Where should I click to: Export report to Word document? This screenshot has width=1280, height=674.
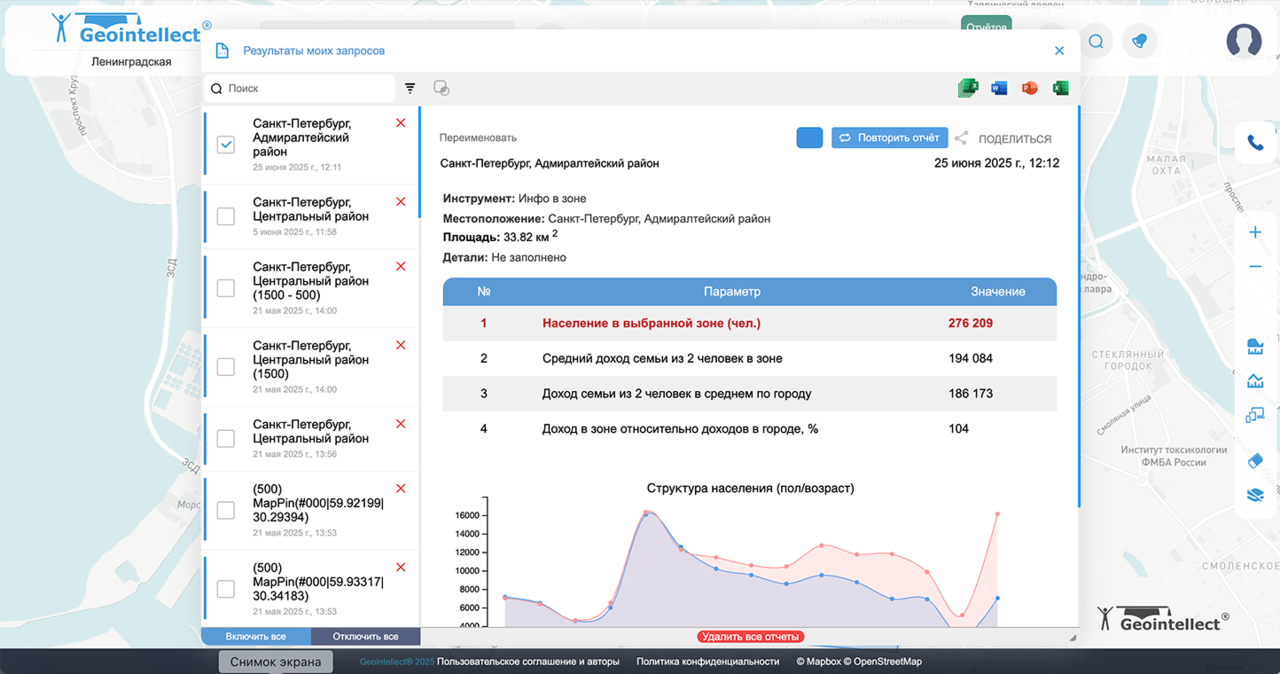[x=999, y=88]
